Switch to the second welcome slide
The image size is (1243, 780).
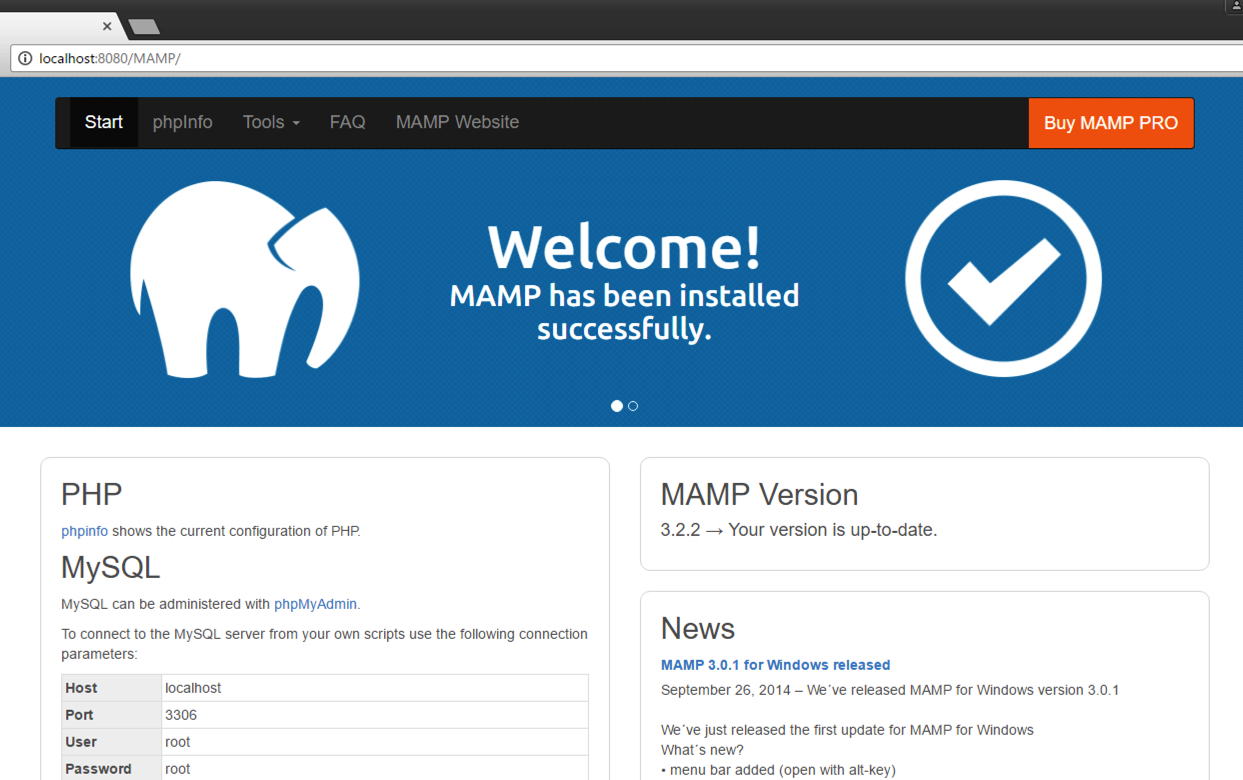pyautogui.click(x=633, y=406)
